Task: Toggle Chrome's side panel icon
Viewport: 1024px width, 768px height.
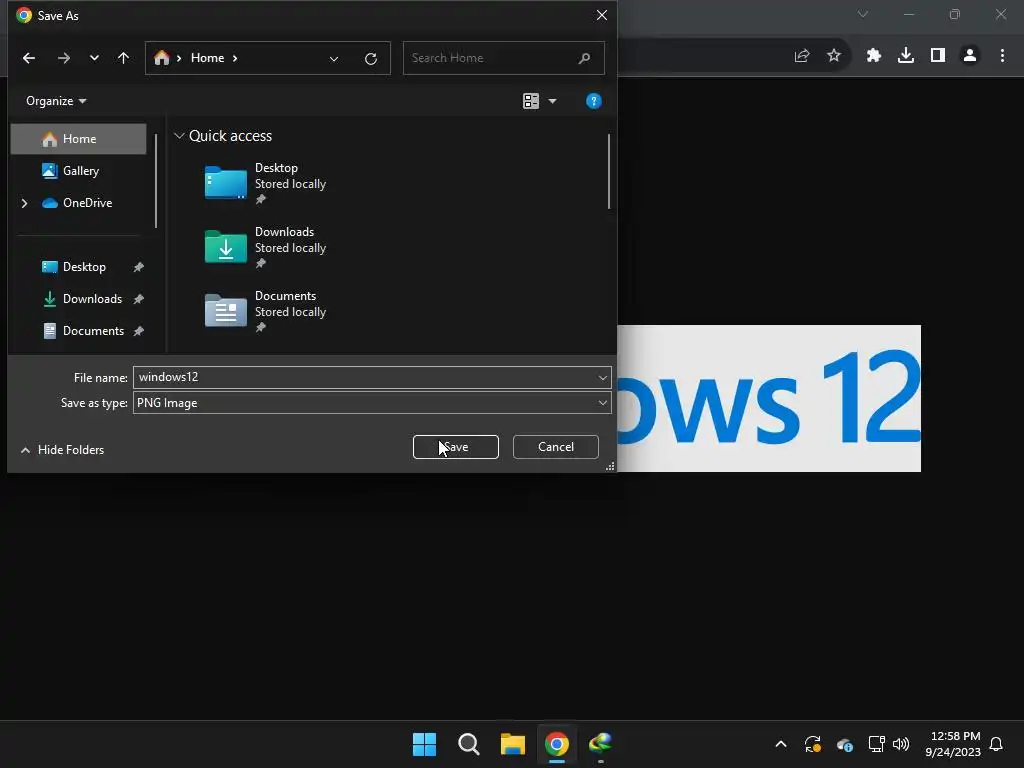Action: pyautogui.click(x=938, y=56)
